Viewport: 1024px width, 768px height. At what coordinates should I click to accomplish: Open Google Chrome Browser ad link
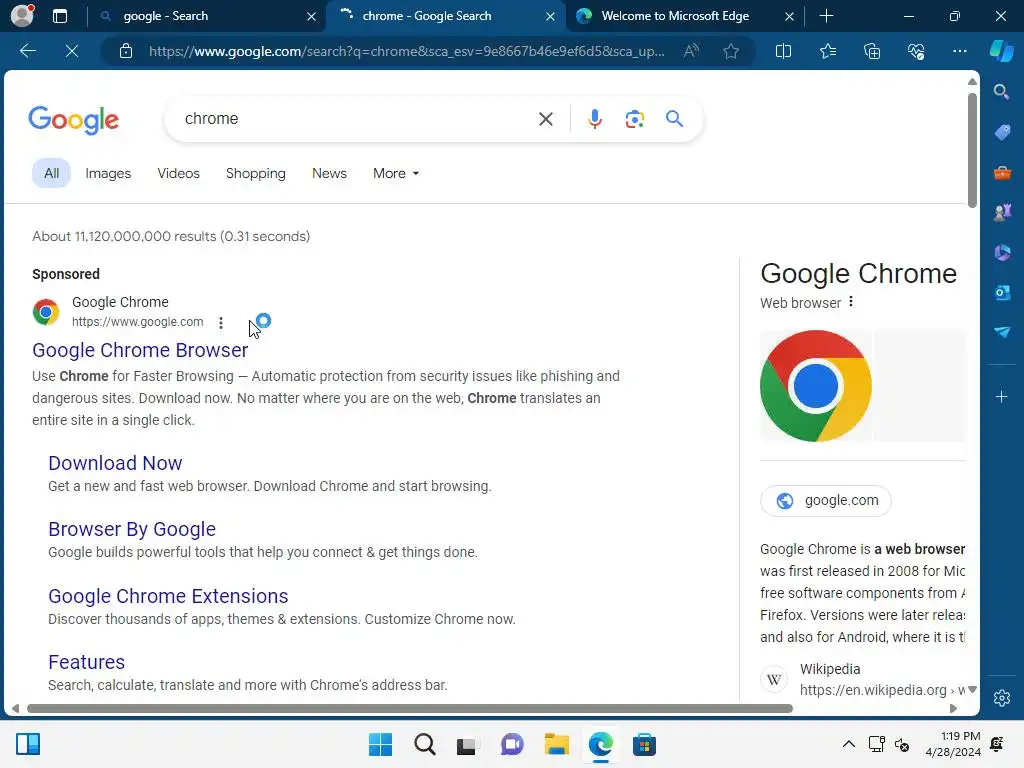click(140, 350)
